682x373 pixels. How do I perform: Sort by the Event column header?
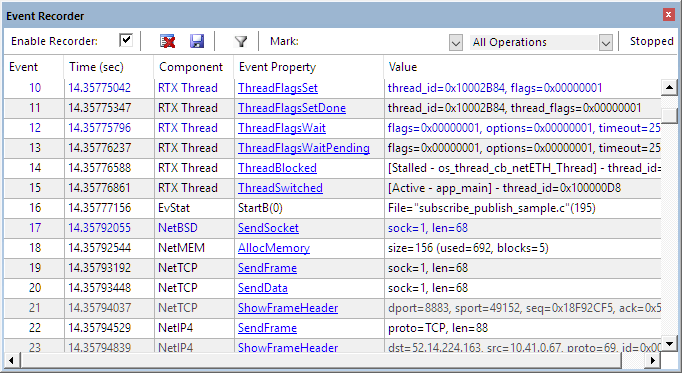[23, 67]
